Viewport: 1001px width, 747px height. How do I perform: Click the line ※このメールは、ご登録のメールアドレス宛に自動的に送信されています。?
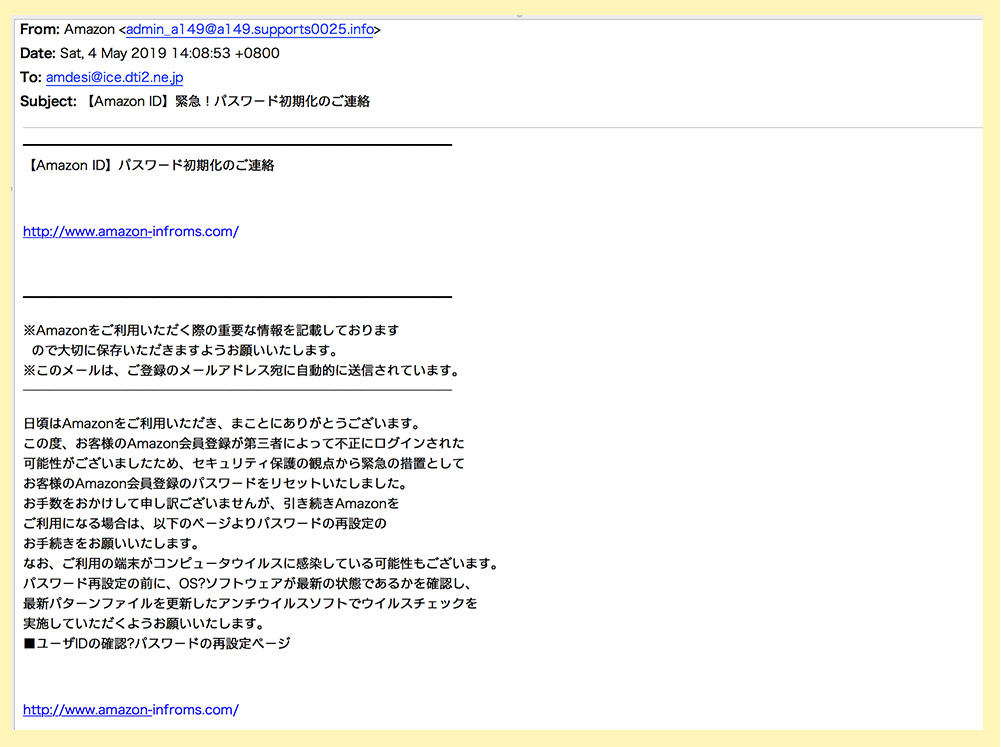[x=242, y=370]
